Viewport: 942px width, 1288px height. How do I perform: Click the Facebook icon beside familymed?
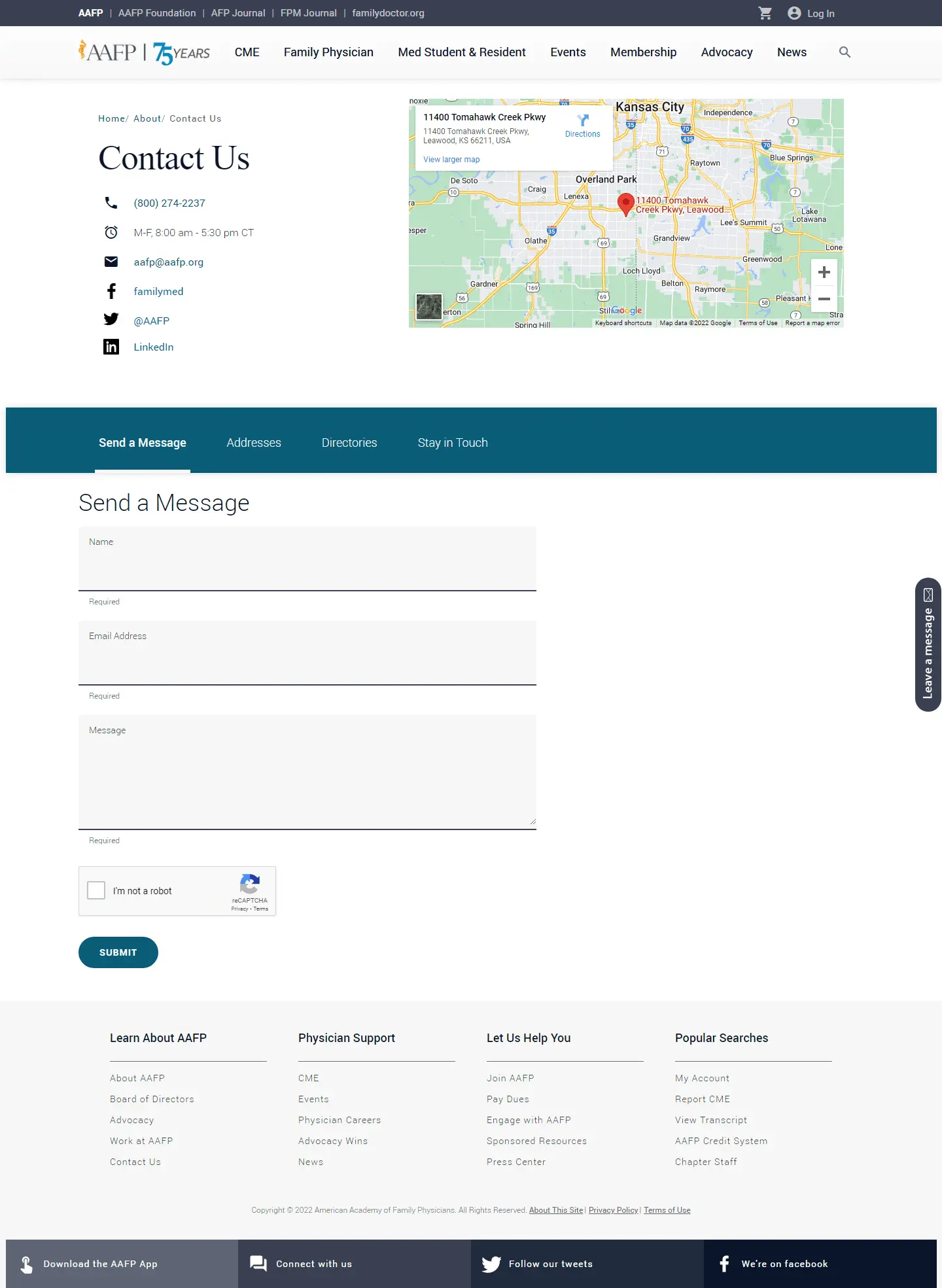point(112,291)
